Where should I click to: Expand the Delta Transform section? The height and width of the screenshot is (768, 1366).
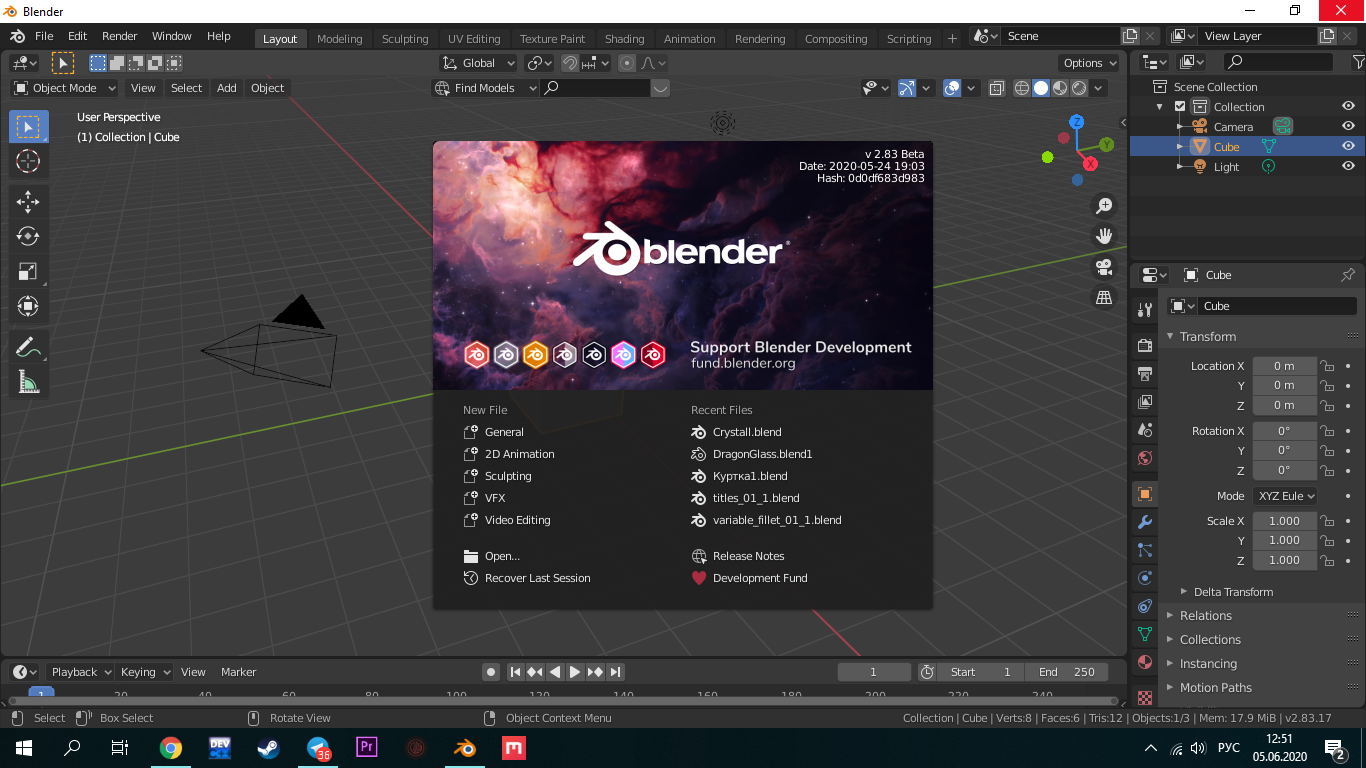[1233, 592]
